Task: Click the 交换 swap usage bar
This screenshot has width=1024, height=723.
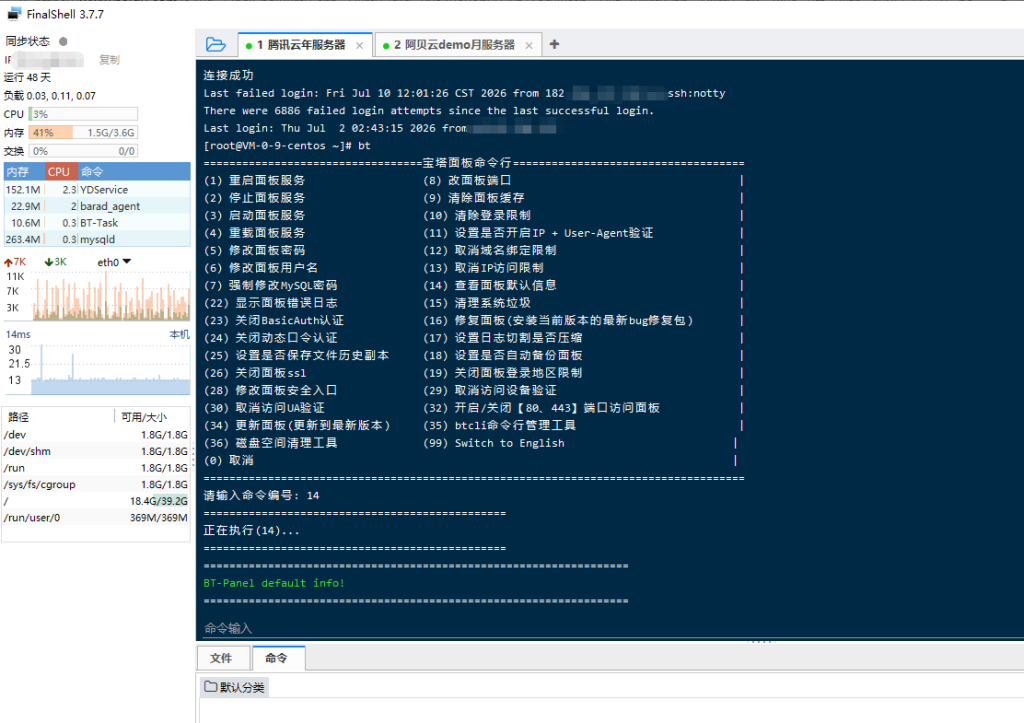Action: pyautogui.click(x=83, y=151)
